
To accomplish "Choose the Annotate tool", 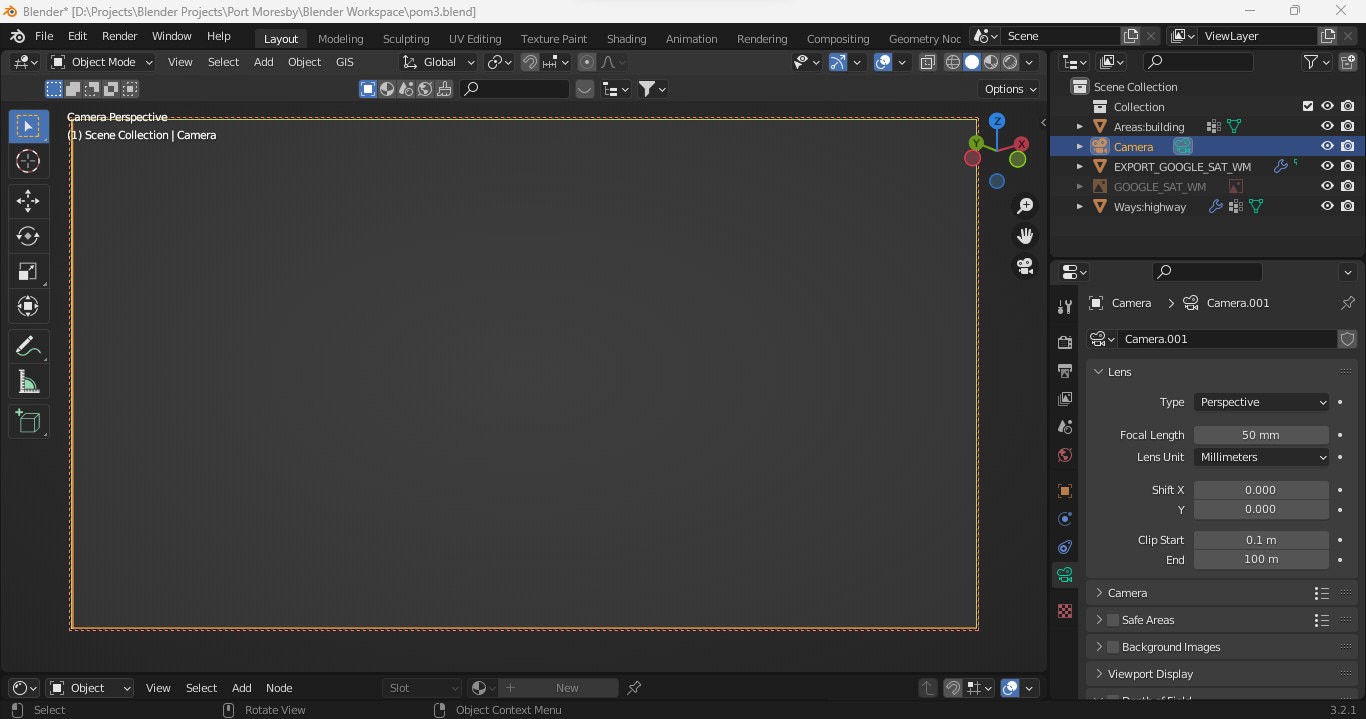I will point(28,346).
